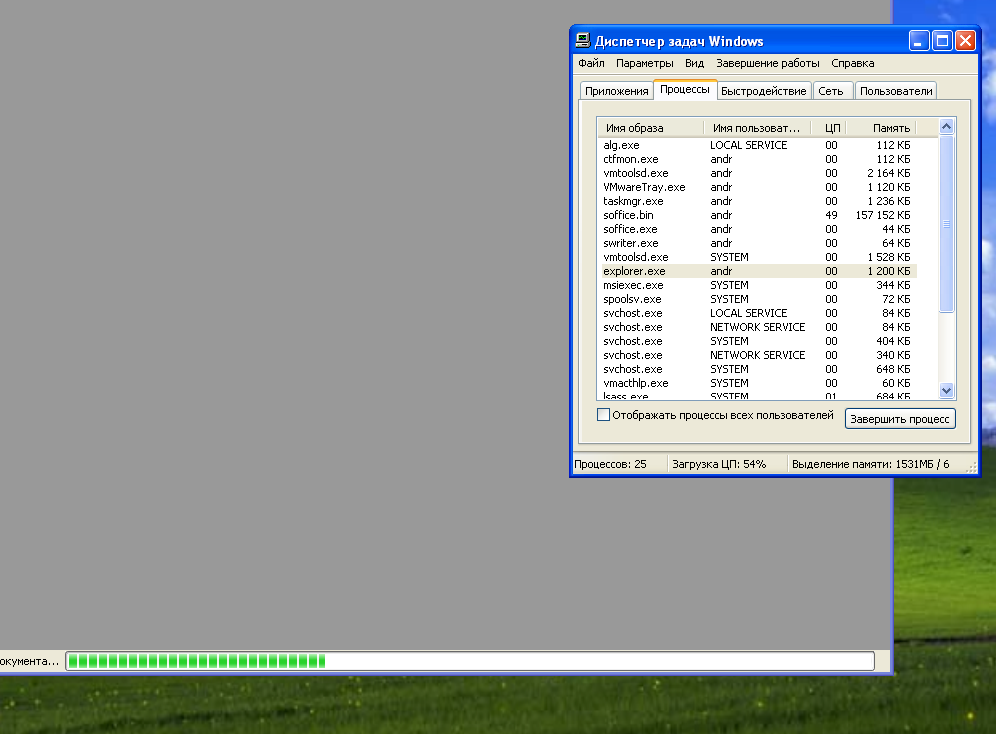The width and height of the screenshot is (996, 734).
Task: Switch to the Приложения tab
Action: pyautogui.click(x=616, y=91)
